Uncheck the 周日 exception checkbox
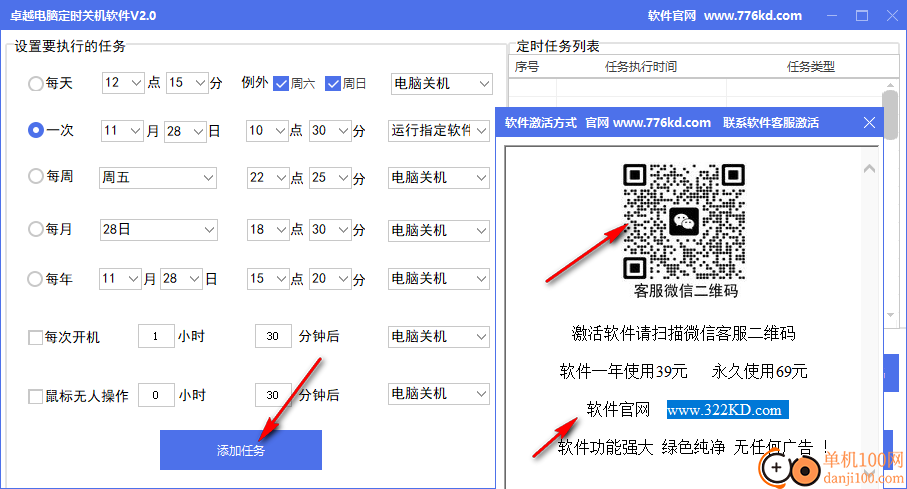 [x=333, y=84]
